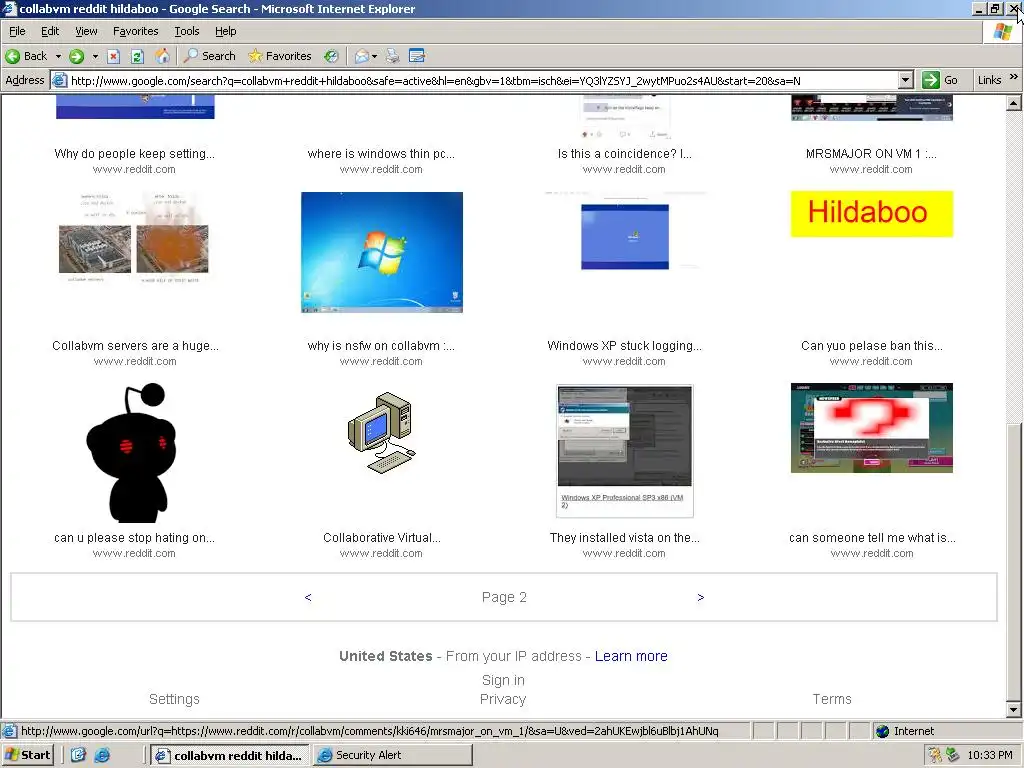This screenshot has height=768, width=1024.
Task: Open the Search pane button
Action: click(209, 56)
